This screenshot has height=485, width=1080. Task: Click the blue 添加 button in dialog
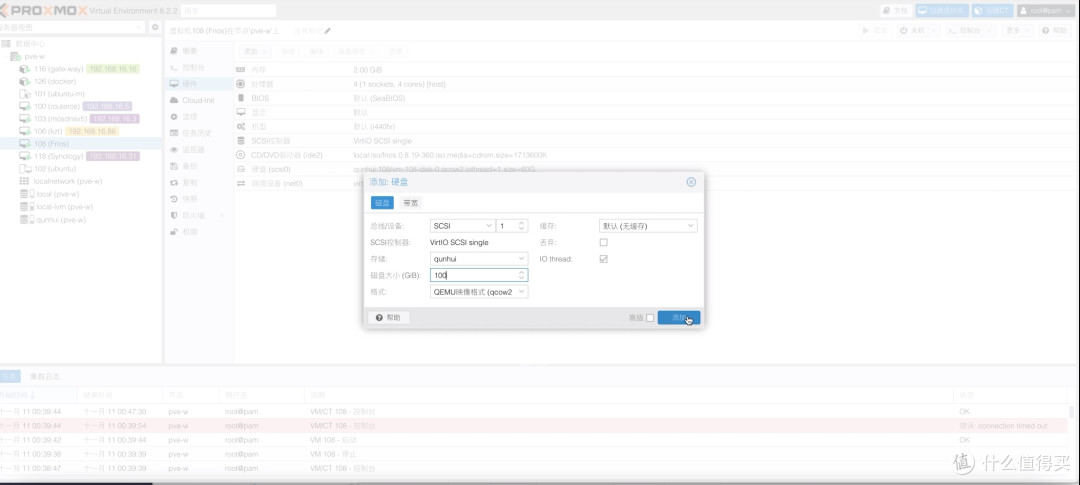click(x=678, y=318)
